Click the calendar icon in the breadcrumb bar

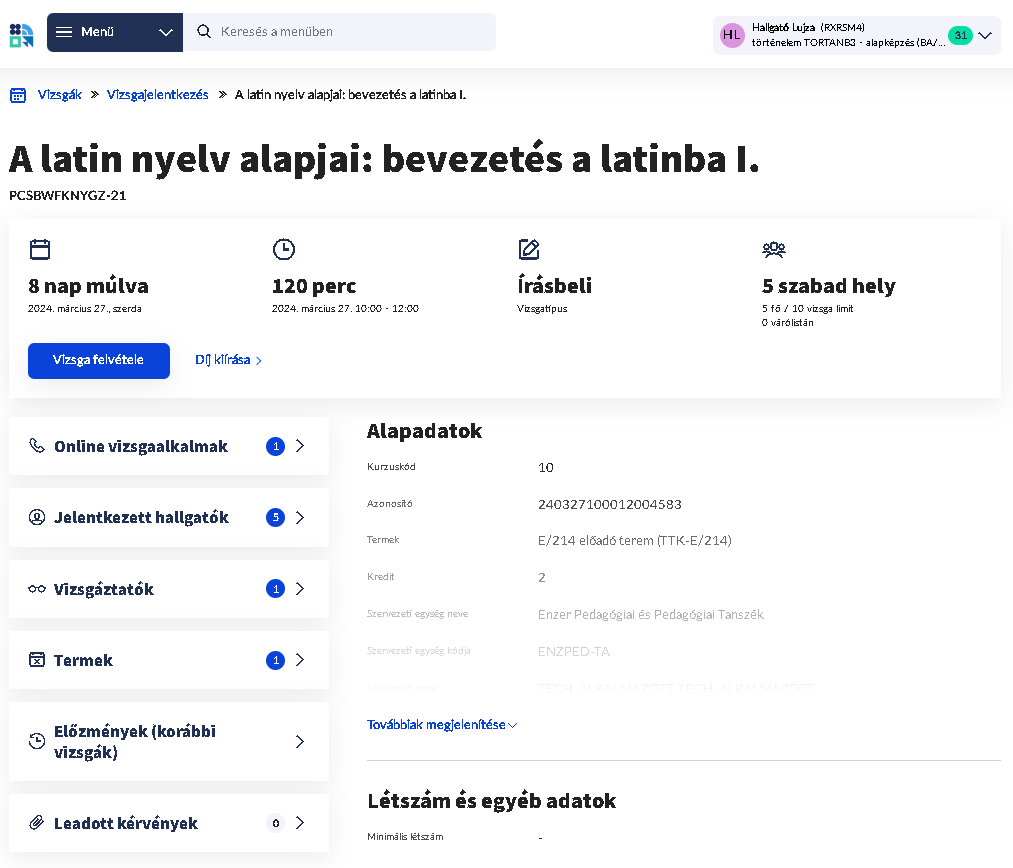tap(17, 94)
